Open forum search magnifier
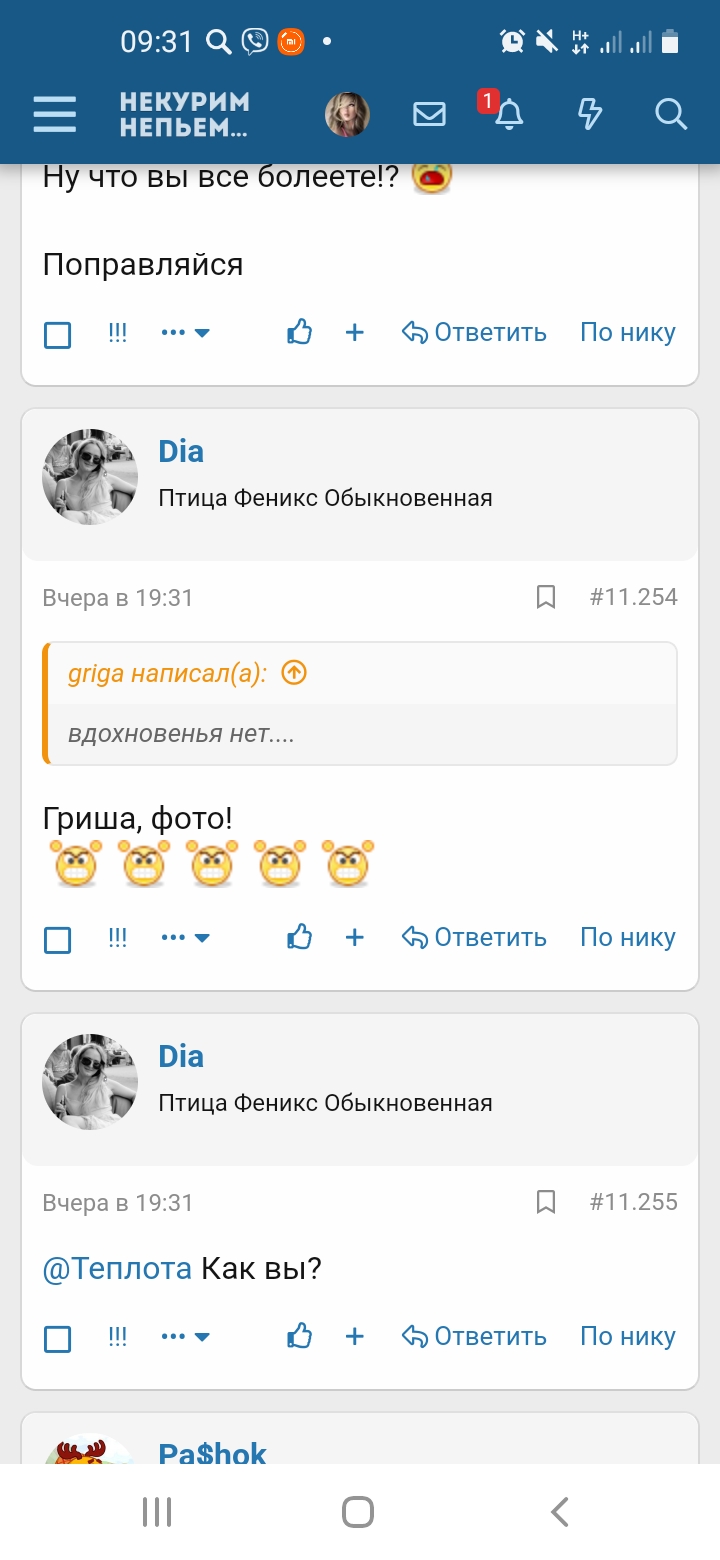Viewport: 720px width, 1560px height. tap(670, 114)
